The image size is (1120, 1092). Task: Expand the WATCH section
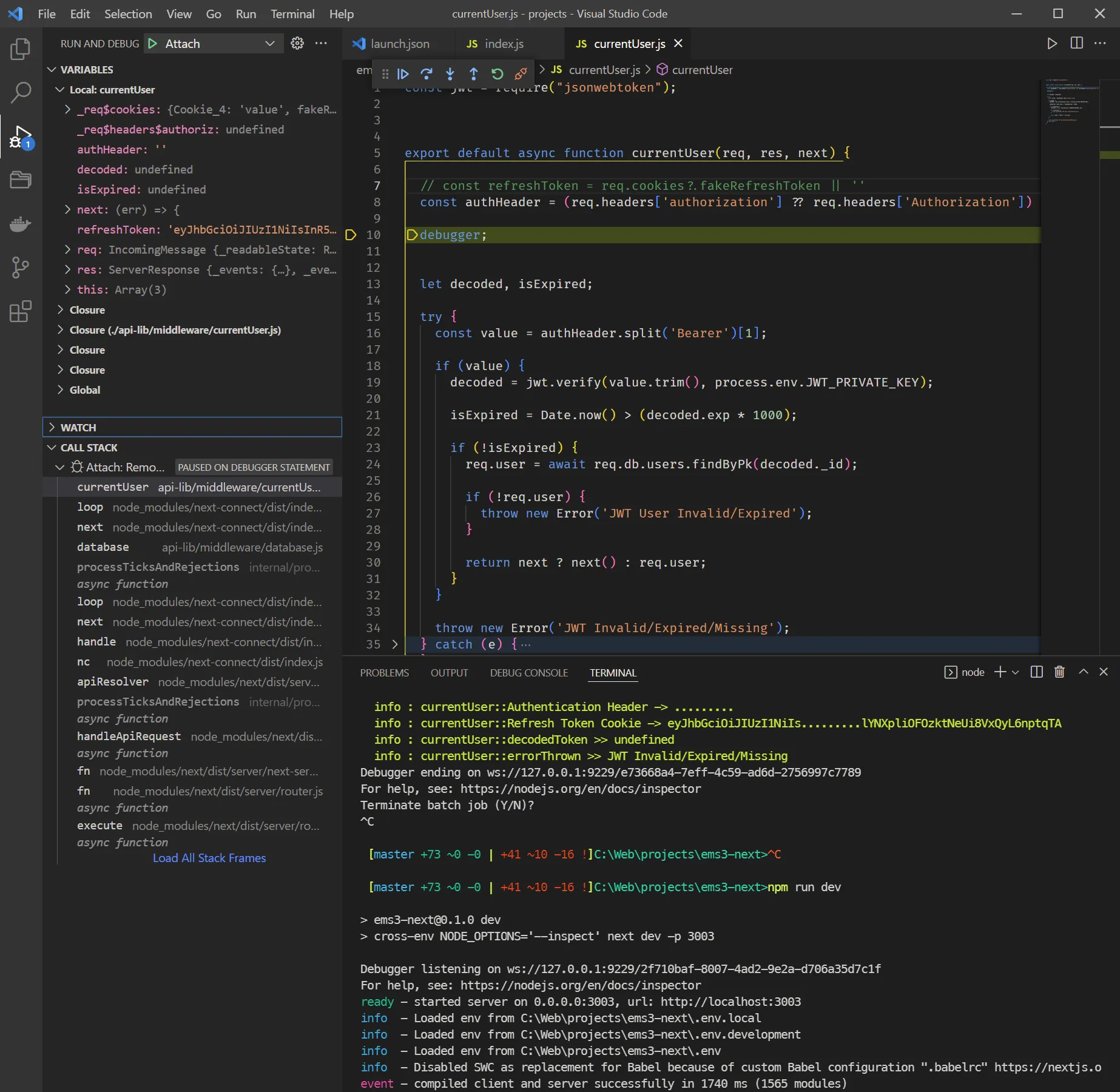click(78, 427)
